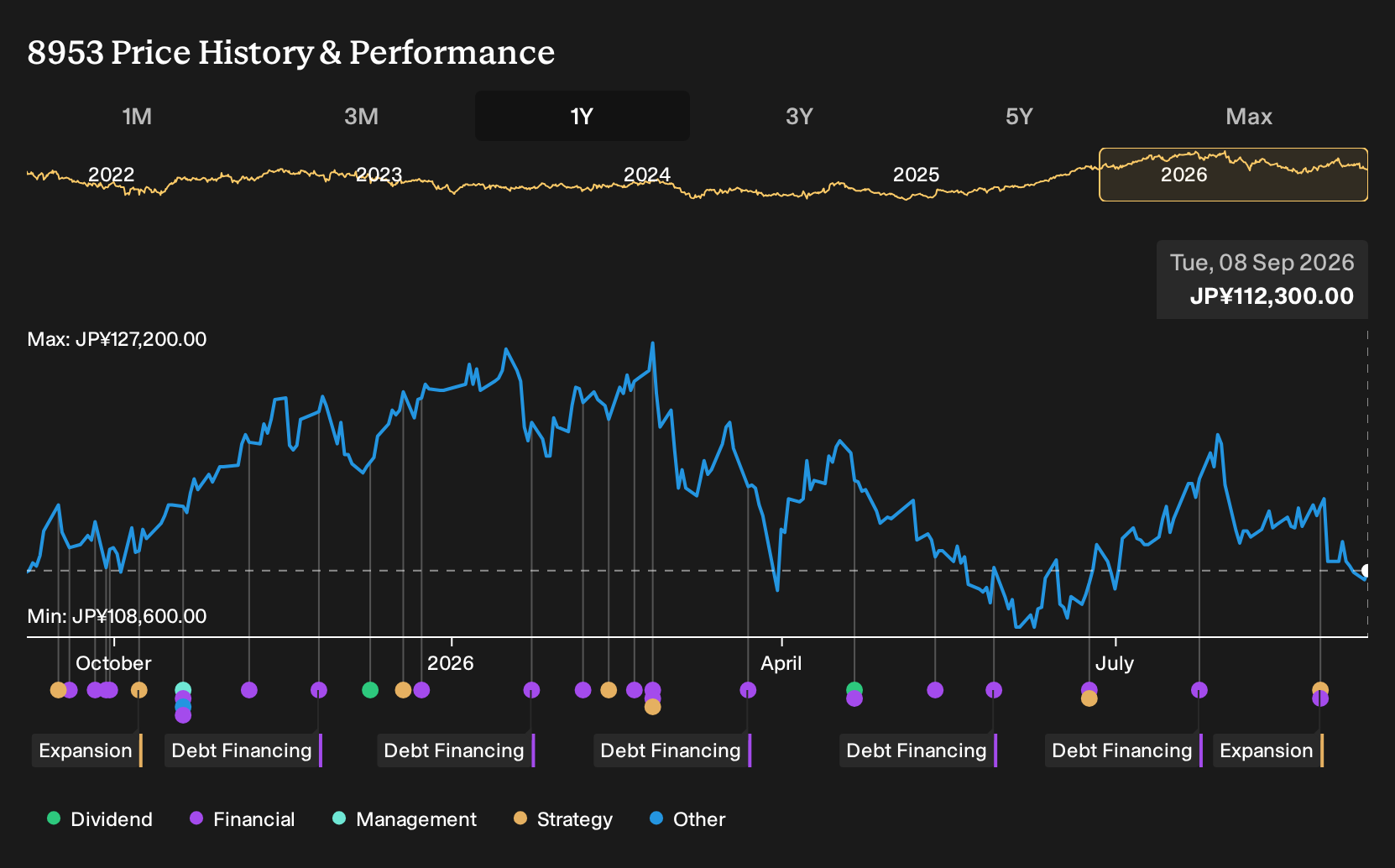Click the April axis label
Screen dimensions: 1395x868
tap(781, 663)
